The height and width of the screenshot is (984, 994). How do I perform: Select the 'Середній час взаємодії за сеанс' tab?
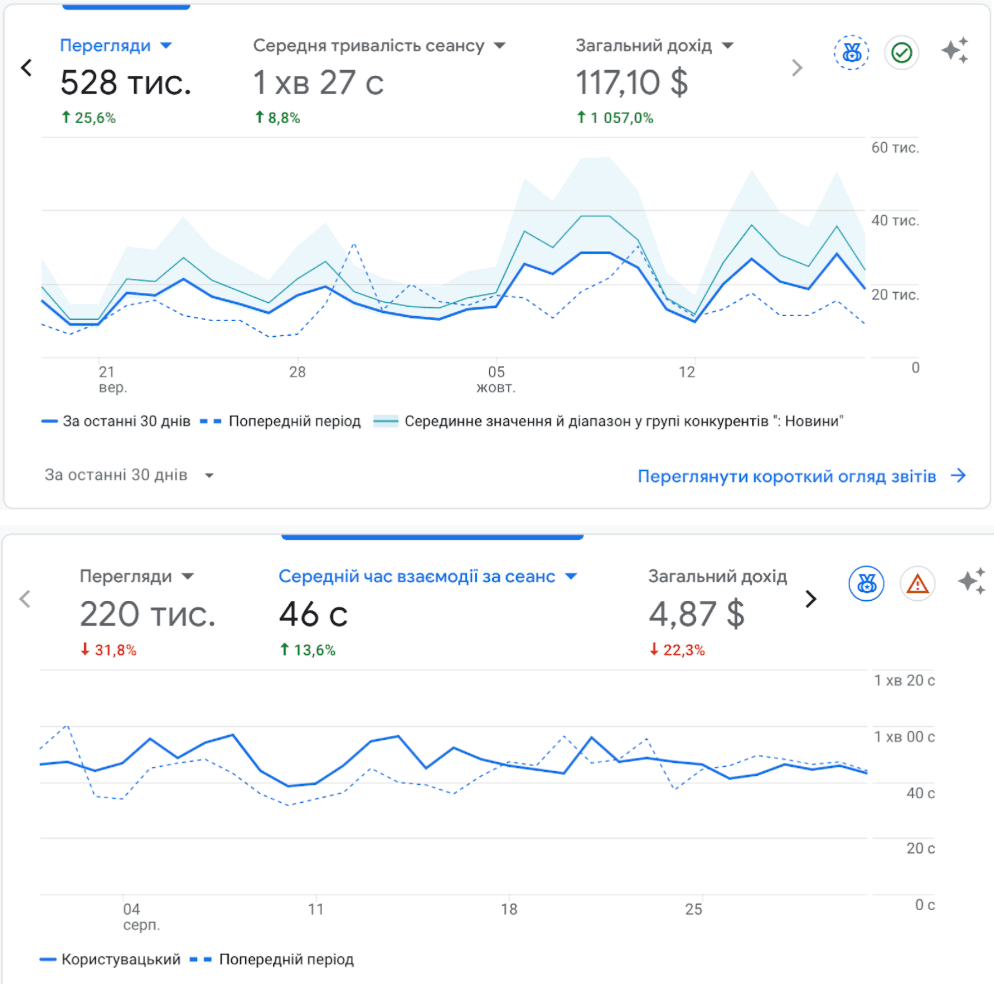coord(428,611)
